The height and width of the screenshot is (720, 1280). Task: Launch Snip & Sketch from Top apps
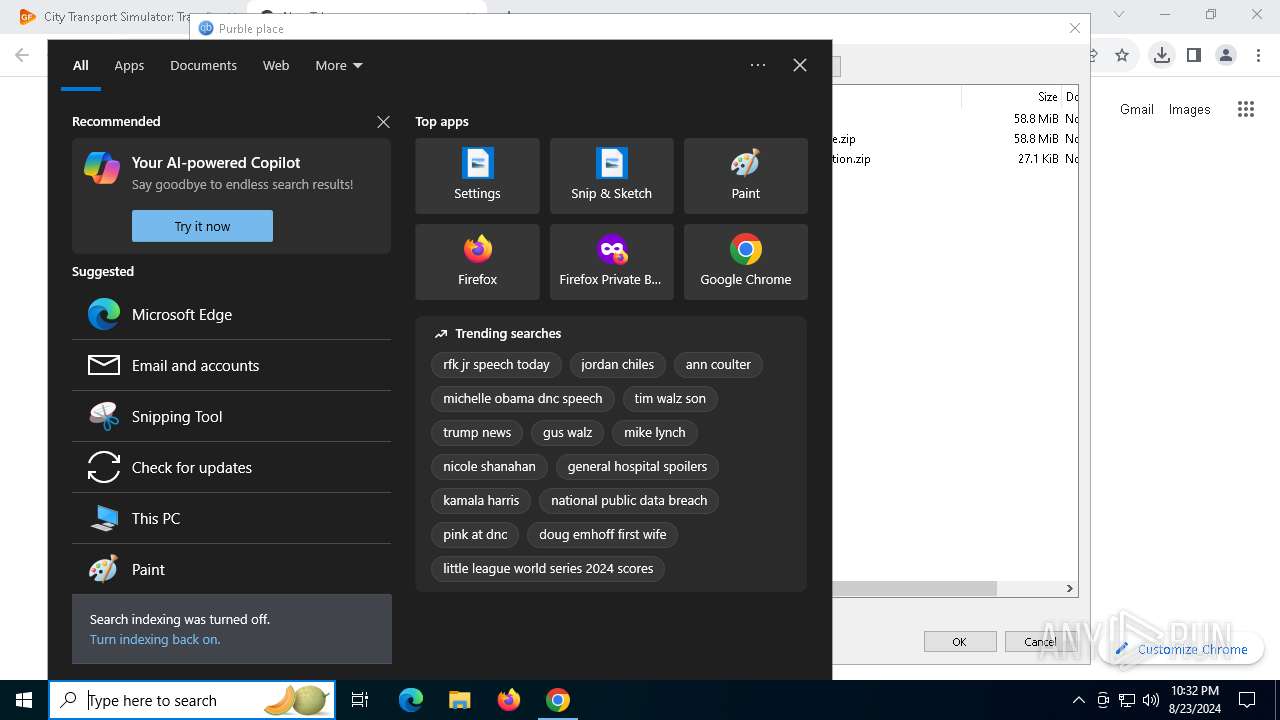point(611,176)
